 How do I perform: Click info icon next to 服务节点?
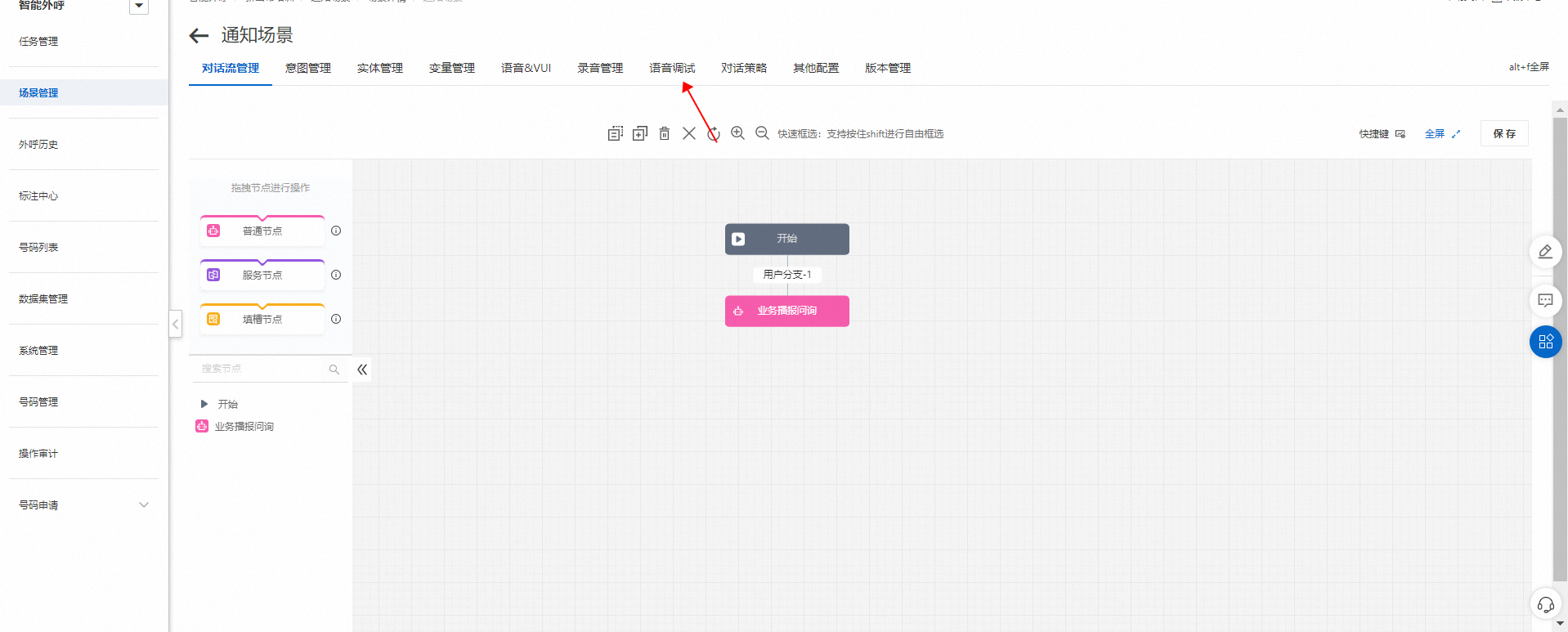336,275
